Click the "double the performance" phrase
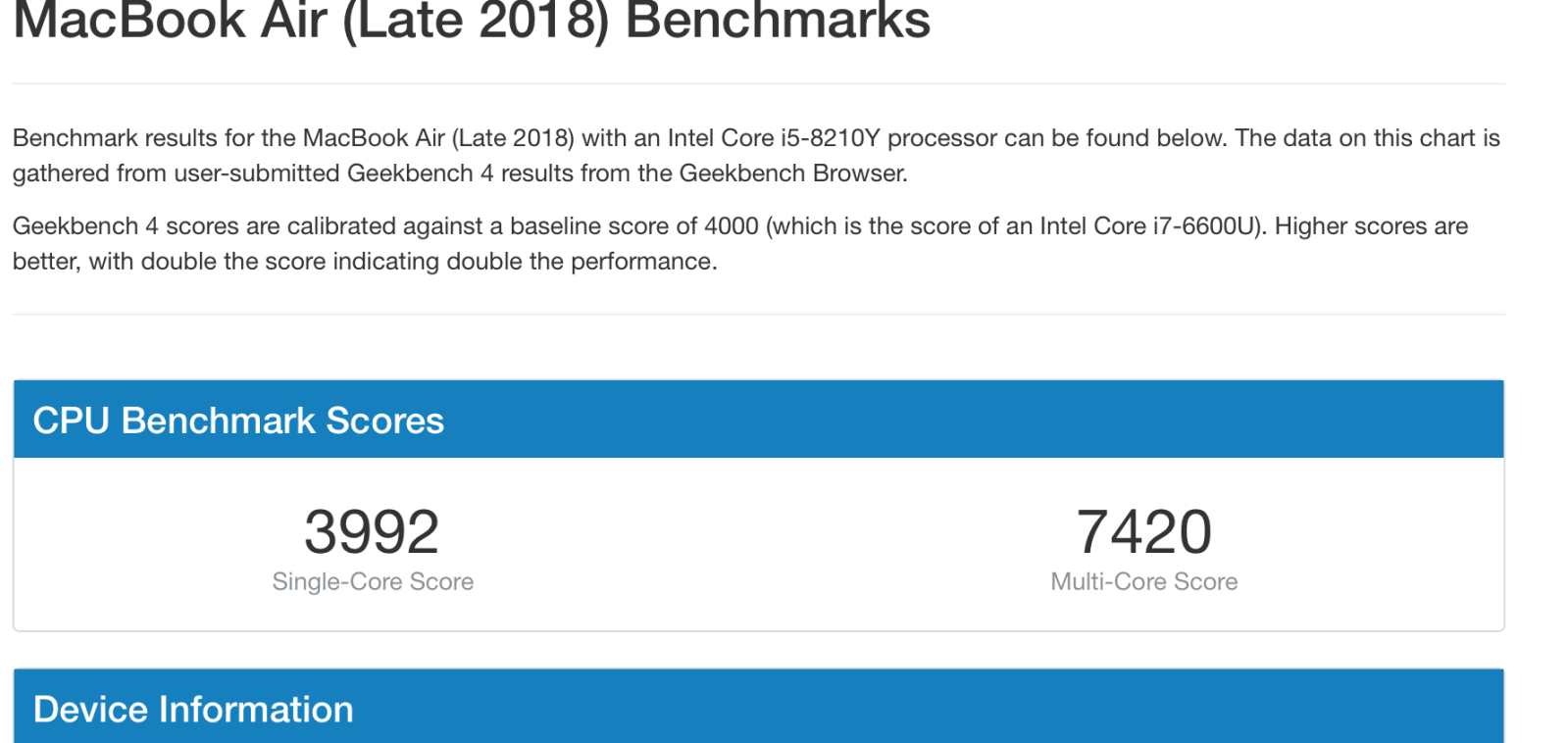The height and width of the screenshot is (743, 1568). pyautogui.click(x=582, y=262)
